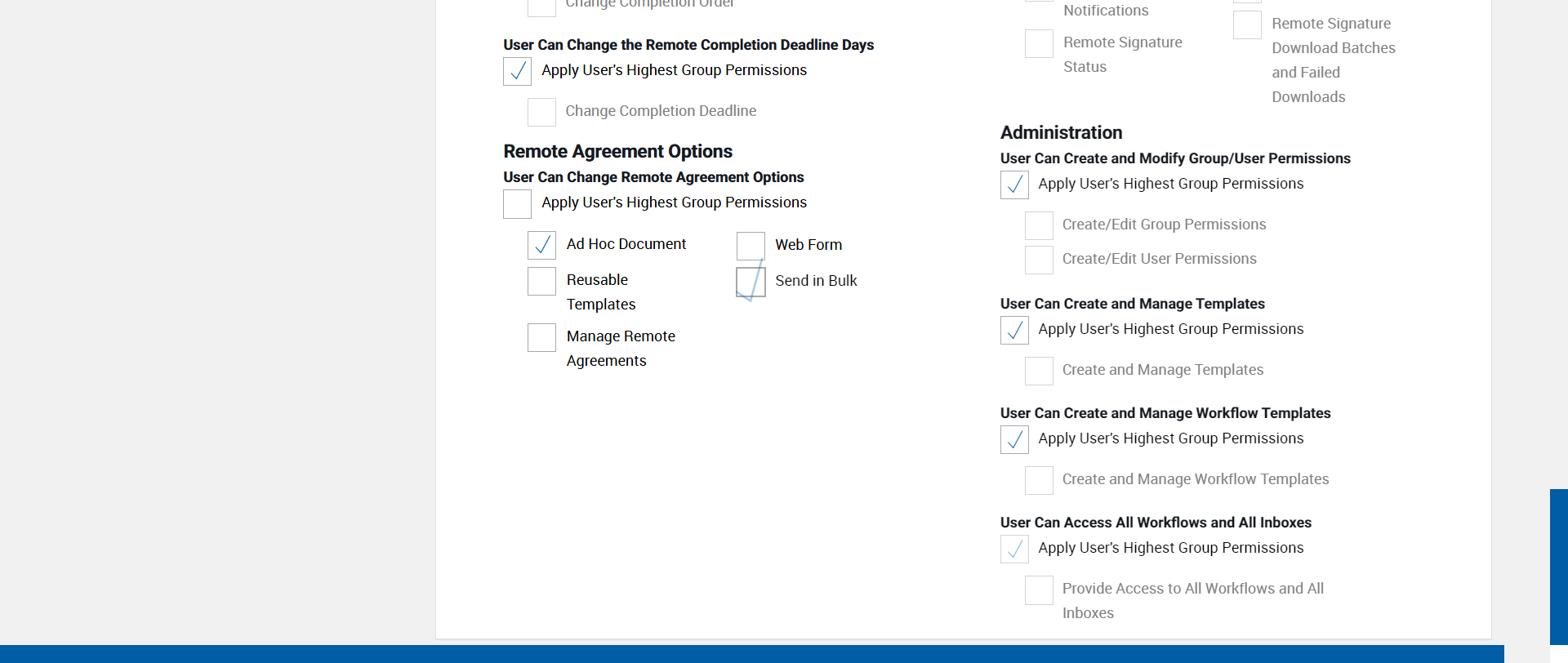1568x663 pixels.
Task: Check Provide Access to All Workflows and All Inboxes
Action: click(x=1039, y=590)
